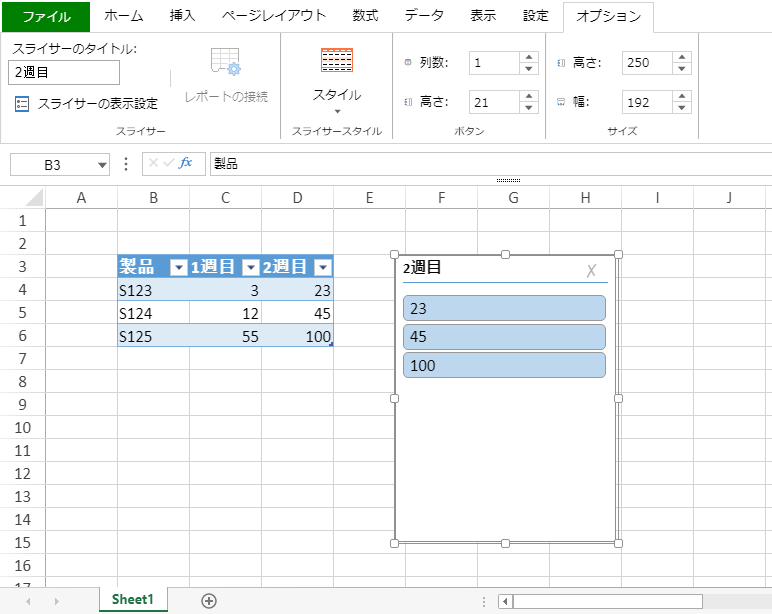The height and width of the screenshot is (614, 772).
Task: Expand the Name Box dropdown
Action: [102, 165]
